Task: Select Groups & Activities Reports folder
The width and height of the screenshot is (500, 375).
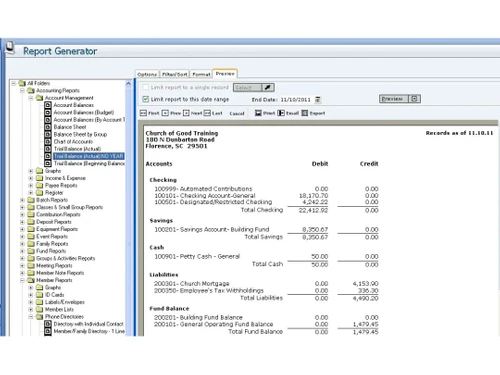Action: coord(66,258)
